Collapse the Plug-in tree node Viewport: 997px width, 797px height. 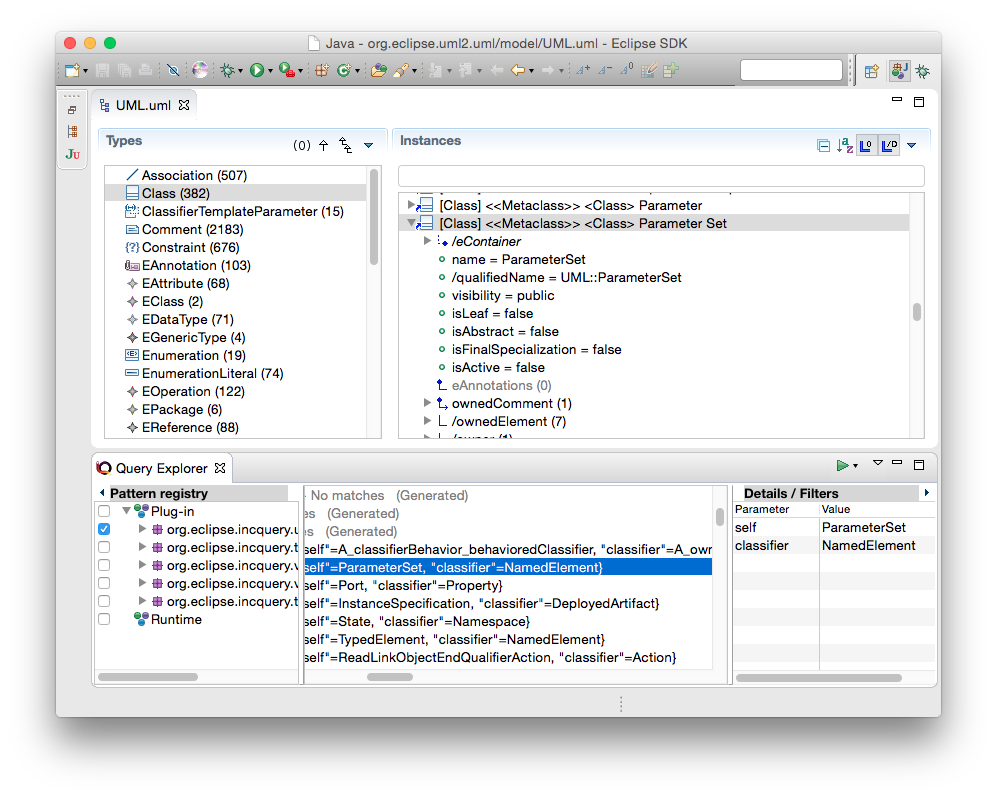tap(127, 511)
